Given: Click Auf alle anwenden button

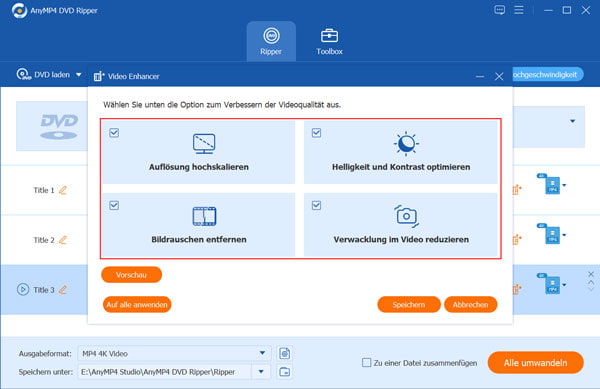Looking at the screenshot, I should [x=137, y=304].
